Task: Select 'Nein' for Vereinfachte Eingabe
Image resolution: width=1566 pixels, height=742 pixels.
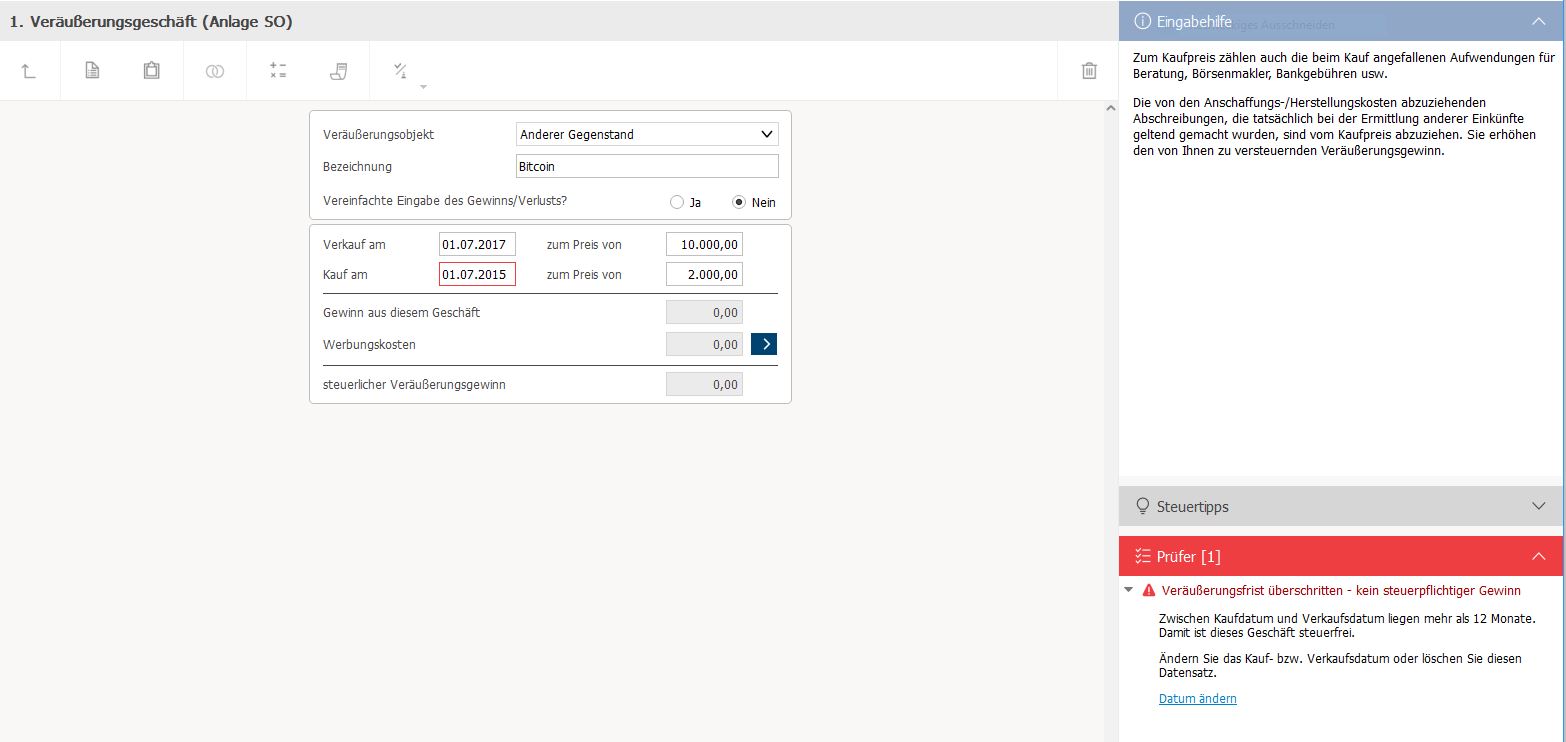Action: 739,202
